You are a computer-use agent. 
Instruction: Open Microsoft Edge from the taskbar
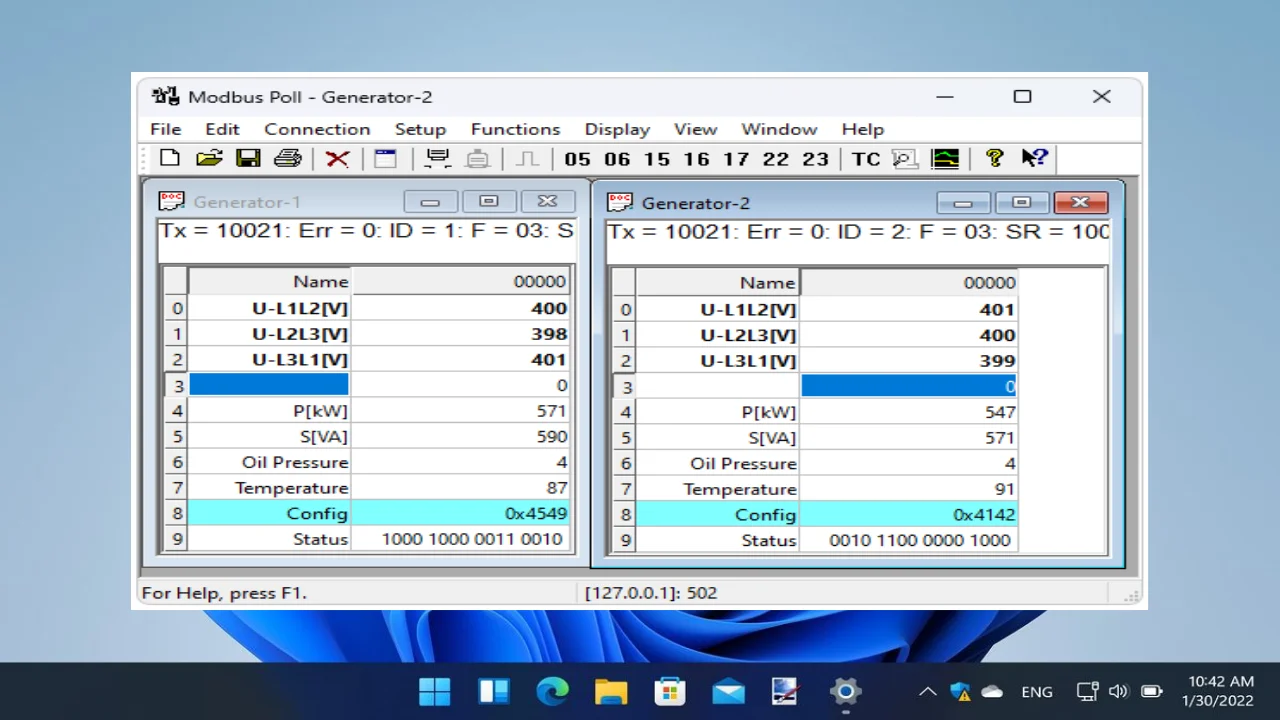pyautogui.click(x=552, y=691)
